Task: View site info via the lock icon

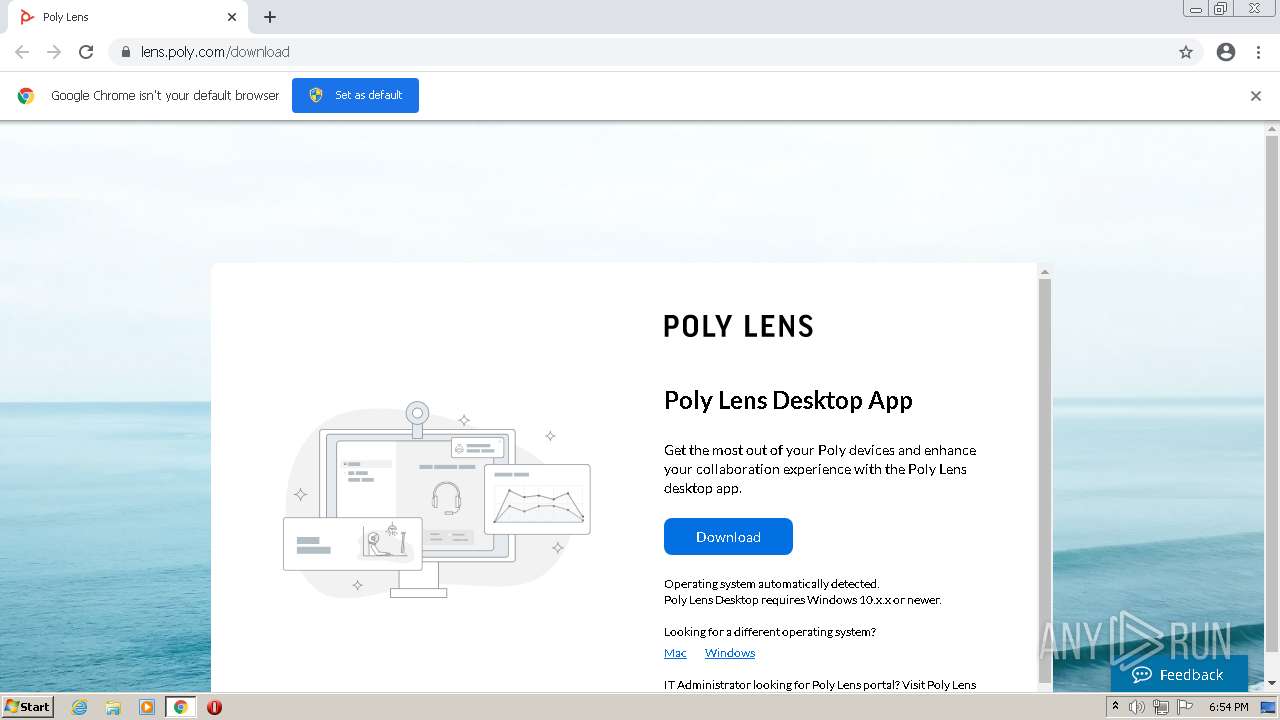Action: (x=125, y=52)
